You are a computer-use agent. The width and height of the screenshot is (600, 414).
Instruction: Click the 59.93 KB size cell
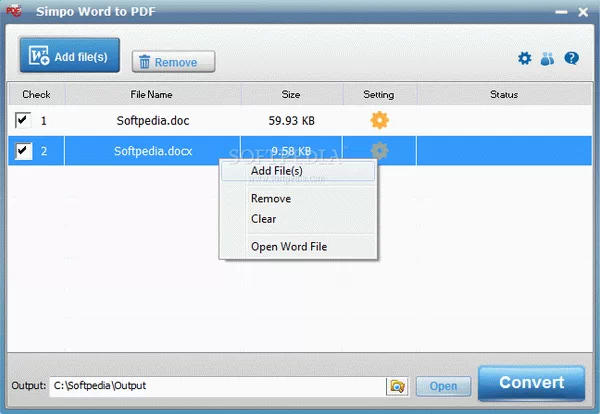(x=291, y=121)
